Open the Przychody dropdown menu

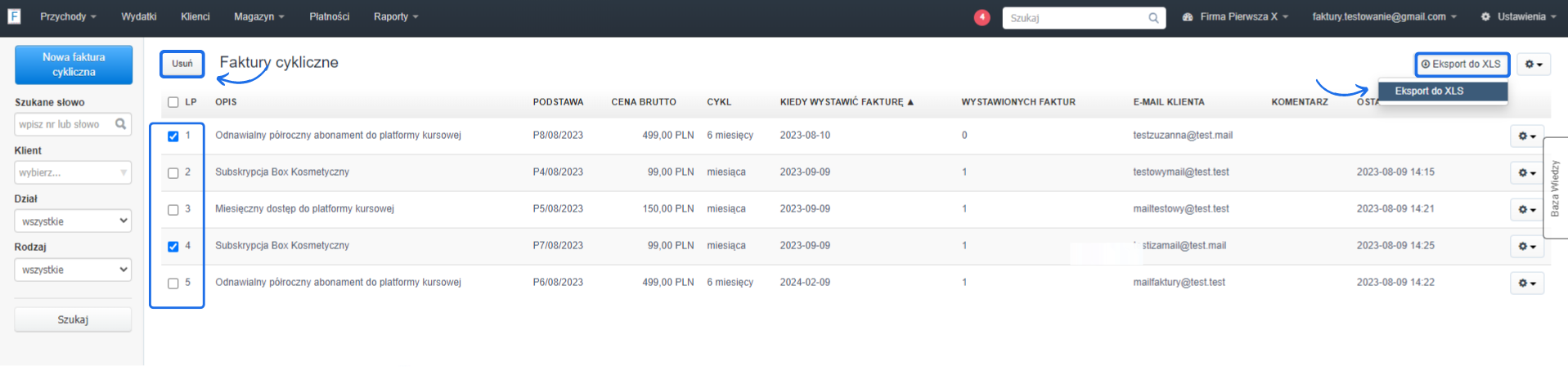68,16
